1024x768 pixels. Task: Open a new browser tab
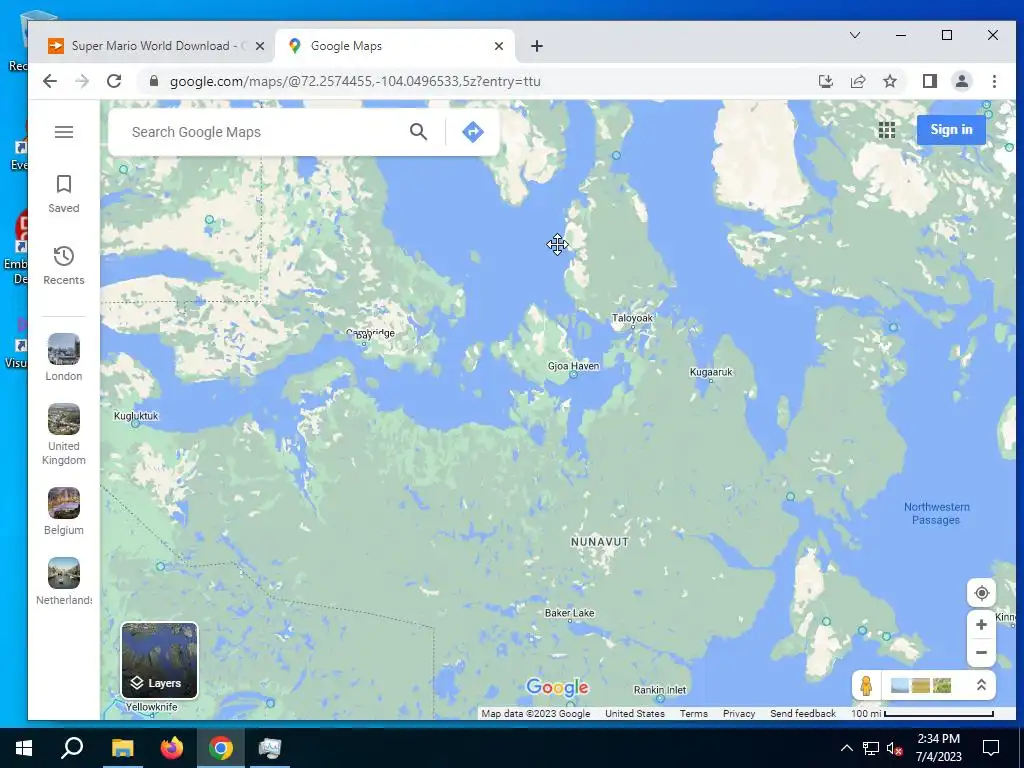[536, 46]
